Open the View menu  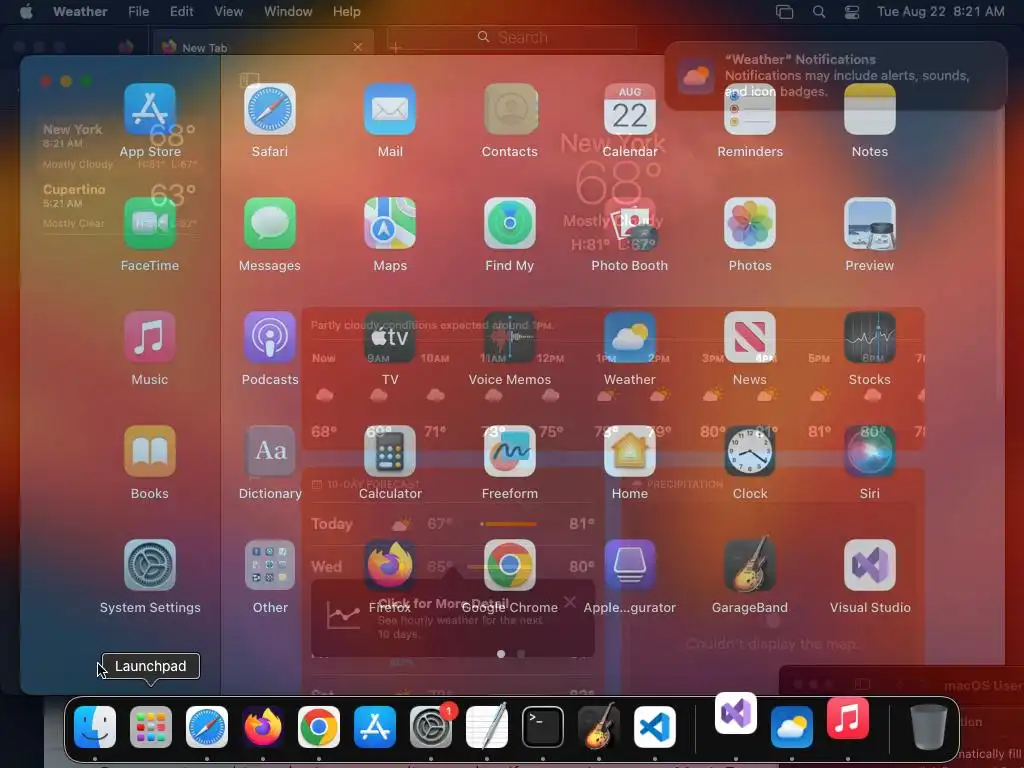click(229, 12)
